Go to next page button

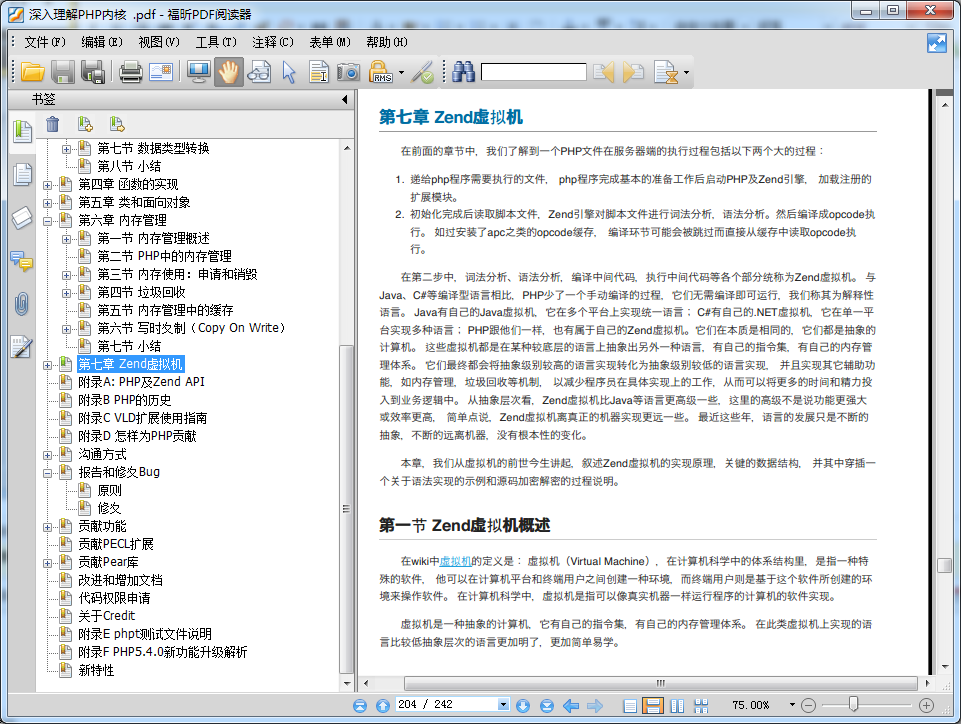523,706
